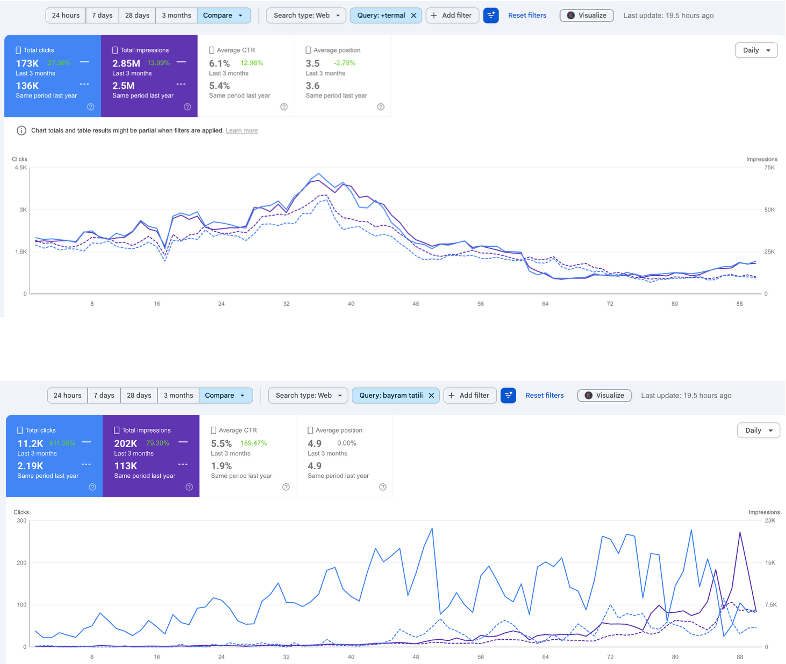The height and width of the screenshot is (664, 786).
Task: Expand the top 'Search type: Web' dropdown
Action: point(306,16)
